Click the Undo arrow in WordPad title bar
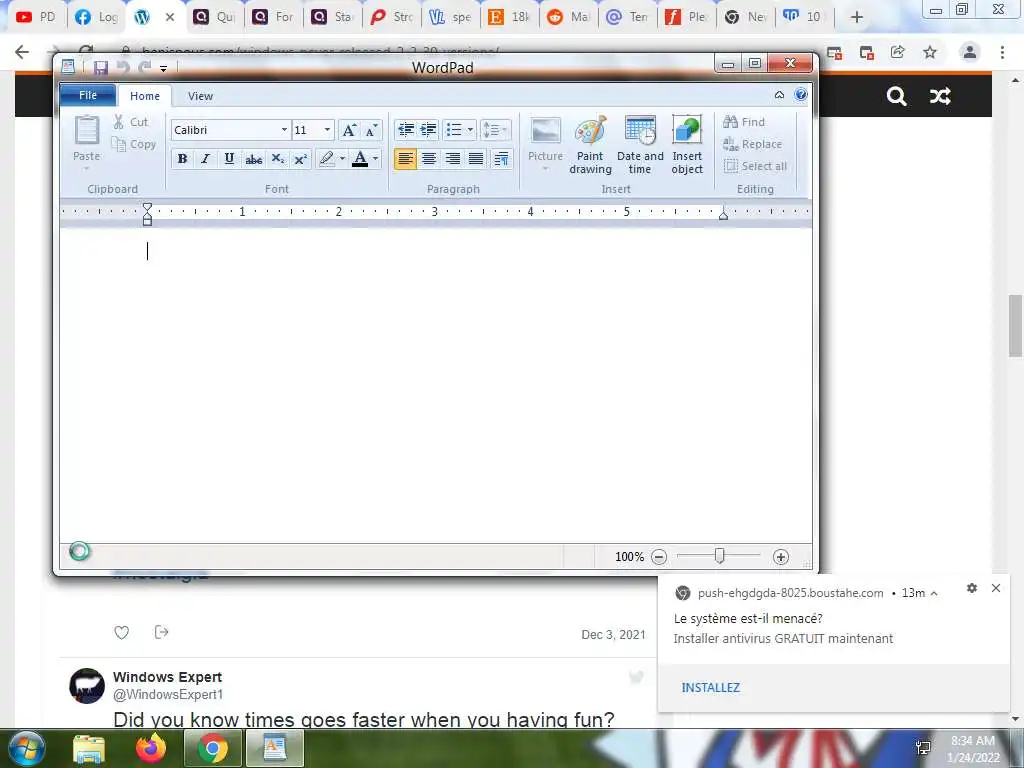 click(x=123, y=67)
